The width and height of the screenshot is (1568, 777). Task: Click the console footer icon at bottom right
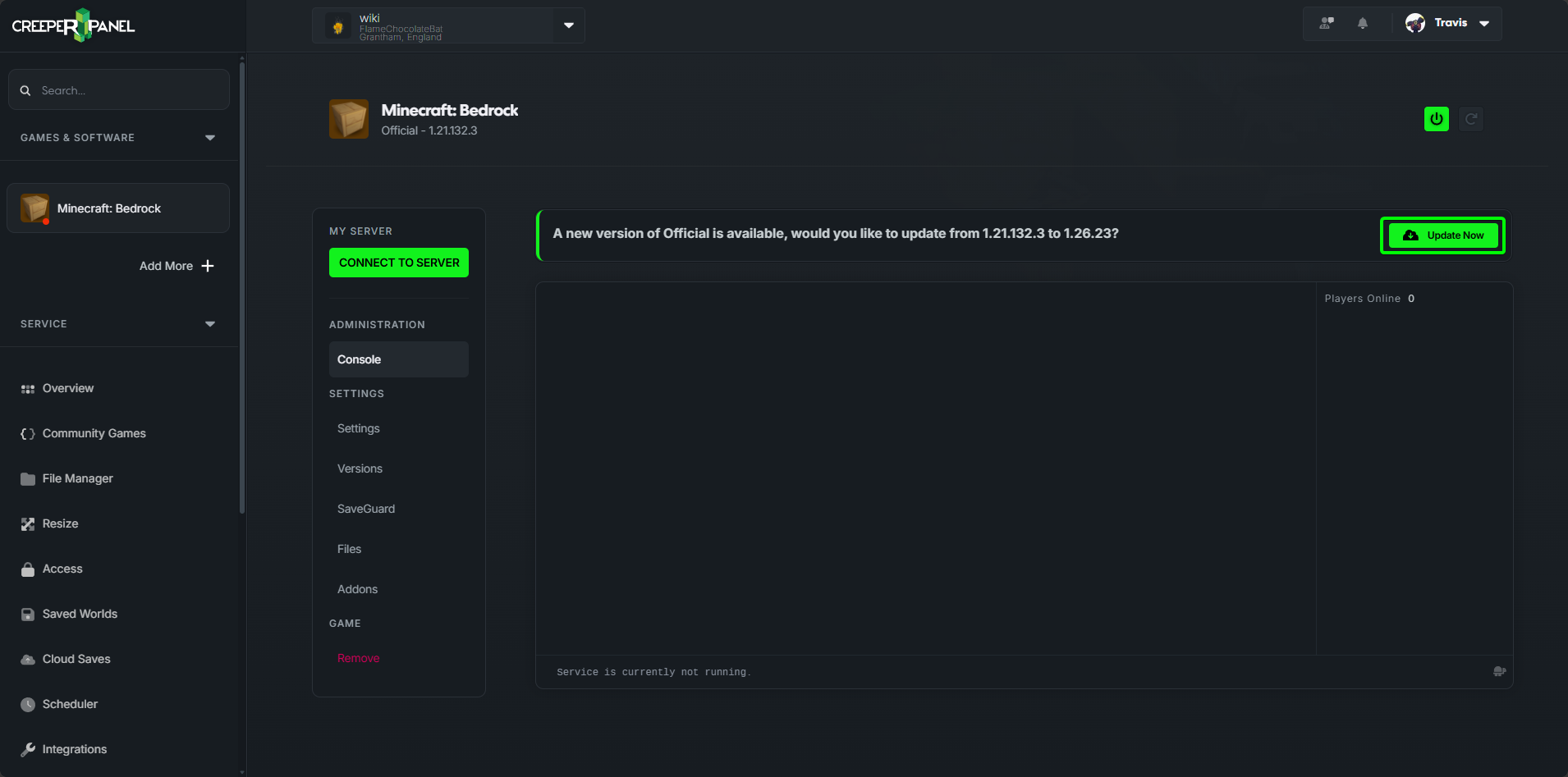[1499, 671]
